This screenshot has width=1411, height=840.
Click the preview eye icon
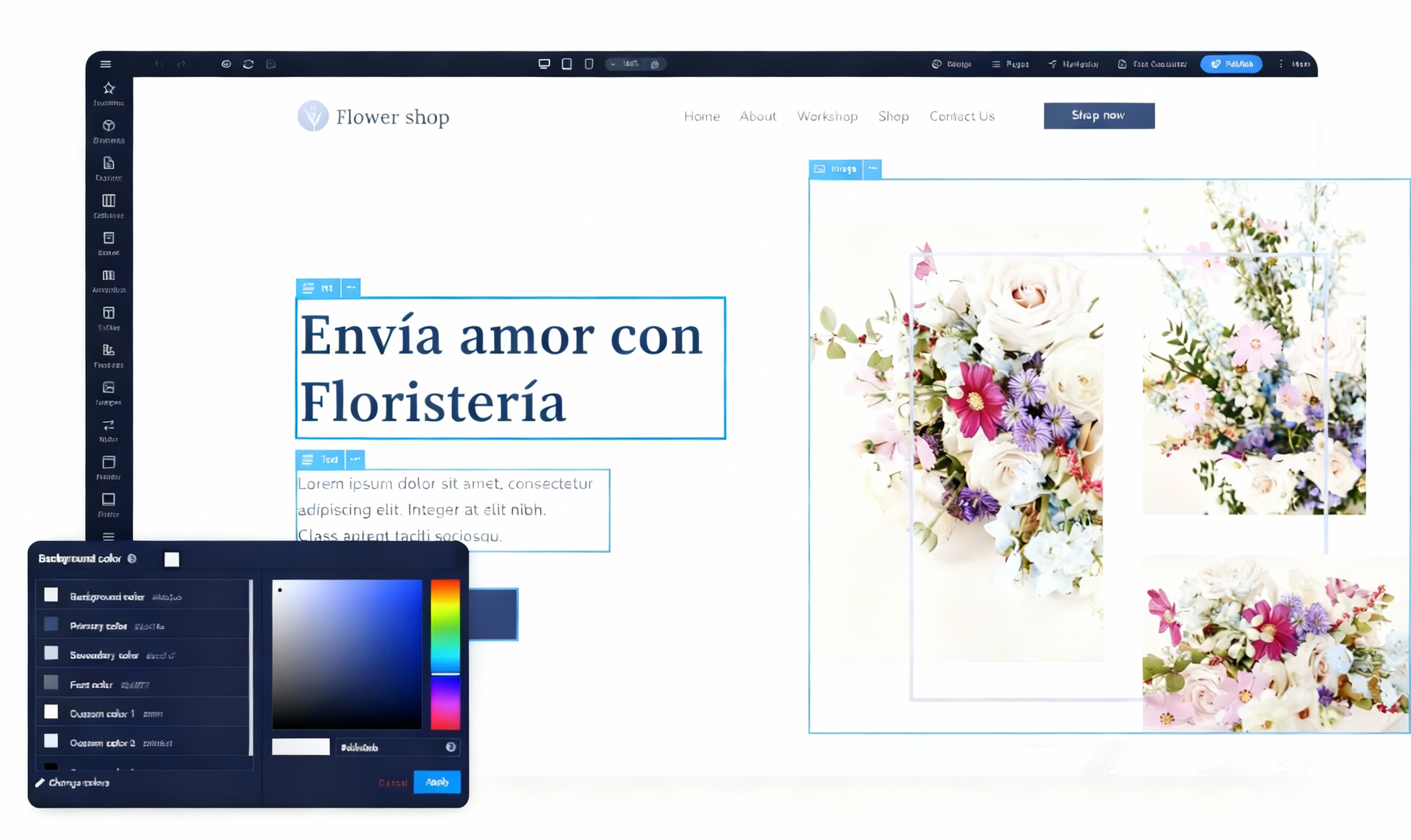tap(226, 64)
